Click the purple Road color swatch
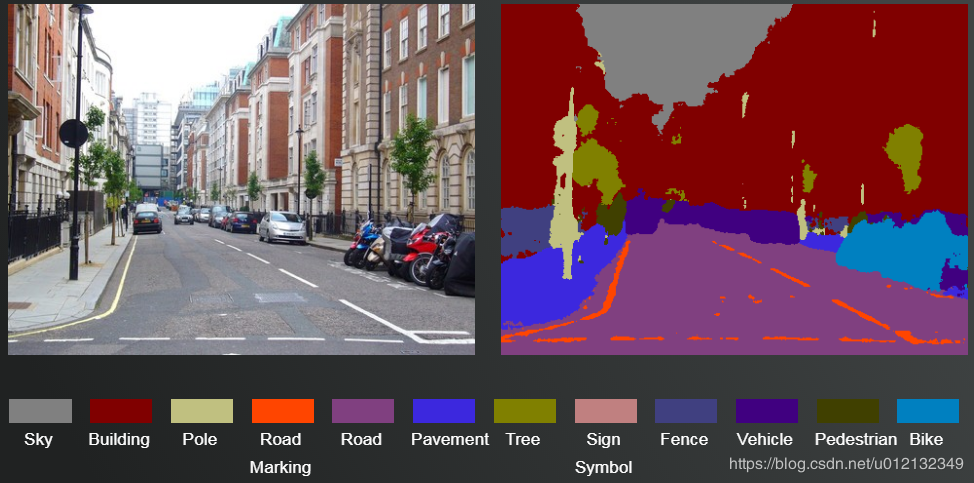 [363, 411]
